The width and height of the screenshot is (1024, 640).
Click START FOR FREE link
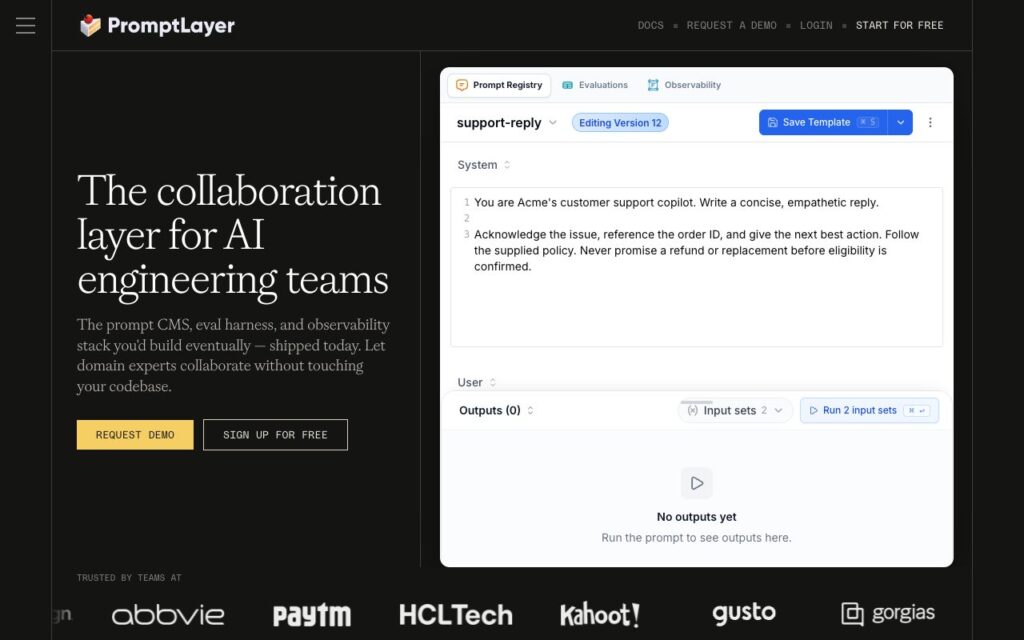click(899, 25)
